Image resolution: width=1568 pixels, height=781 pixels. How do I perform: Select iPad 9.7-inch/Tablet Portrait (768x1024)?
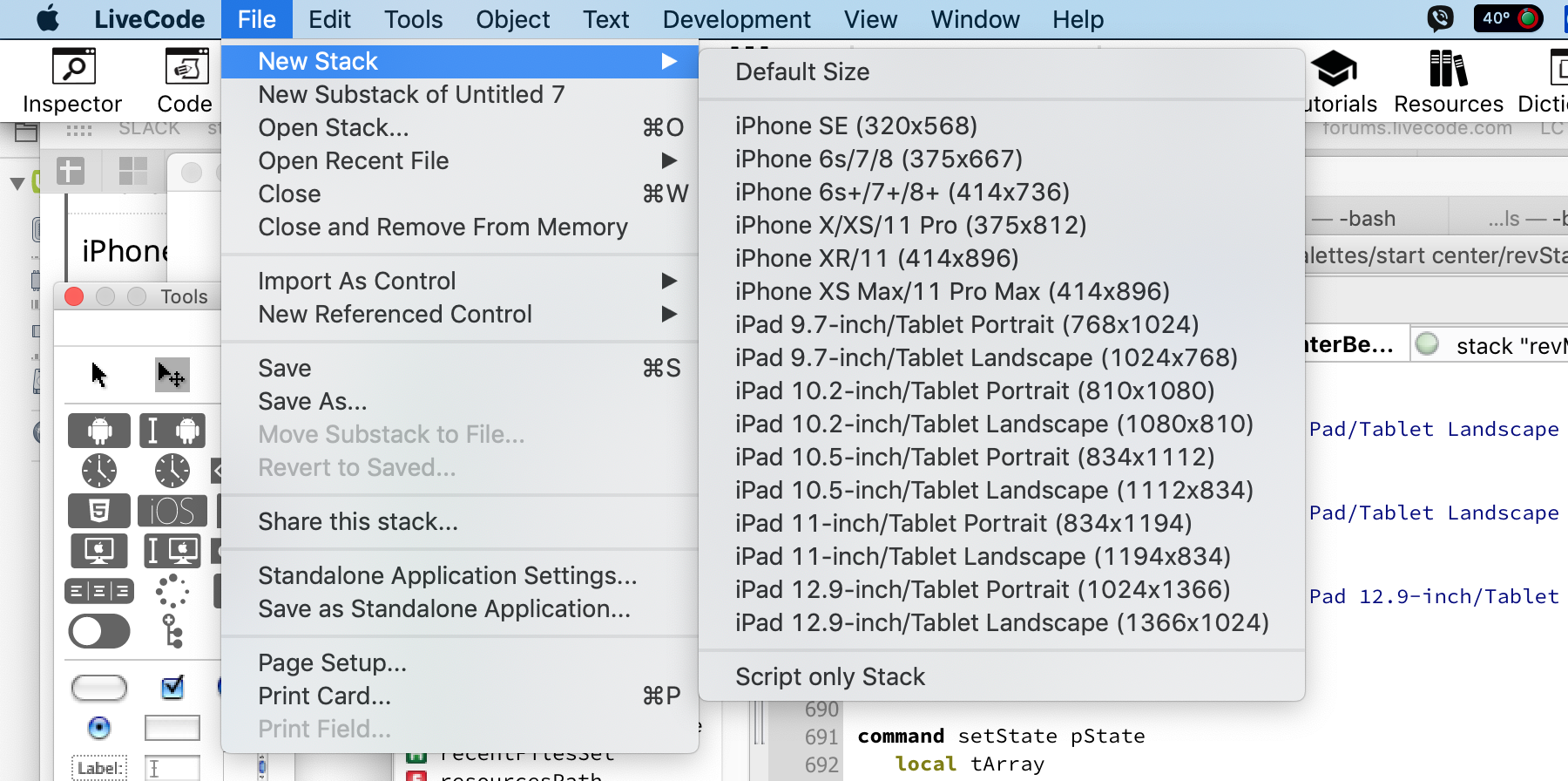[x=1002, y=324]
